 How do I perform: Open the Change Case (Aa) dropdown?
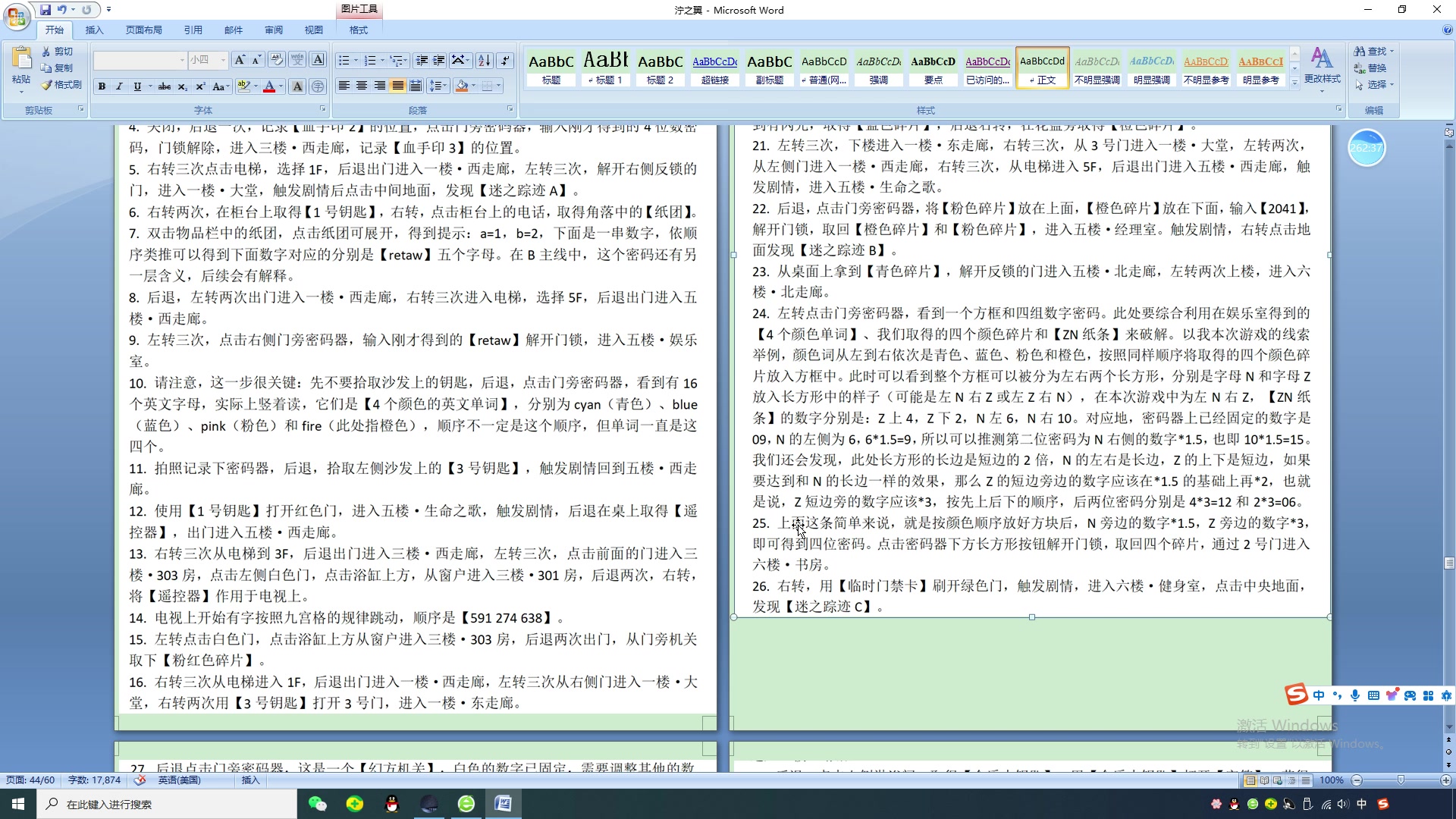click(220, 86)
